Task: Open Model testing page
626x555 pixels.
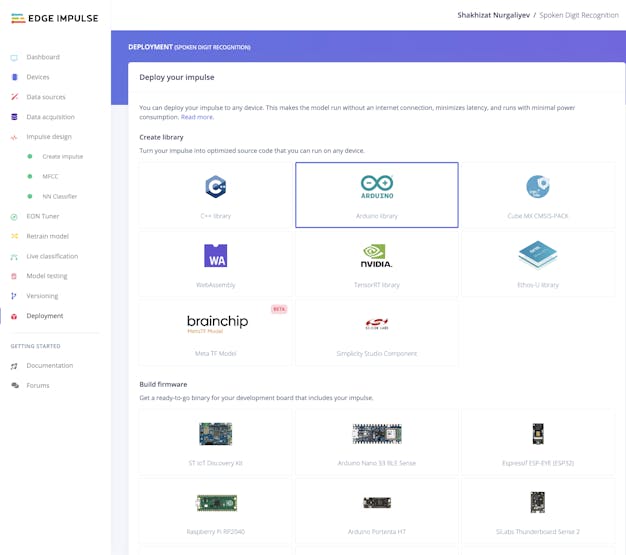Action: [47, 276]
